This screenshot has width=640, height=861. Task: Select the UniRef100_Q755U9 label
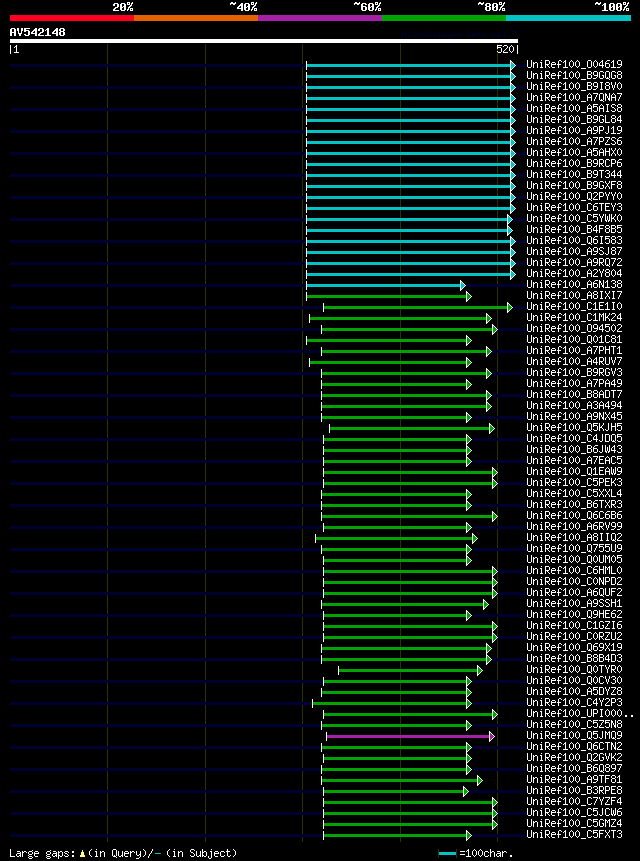(x=574, y=547)
